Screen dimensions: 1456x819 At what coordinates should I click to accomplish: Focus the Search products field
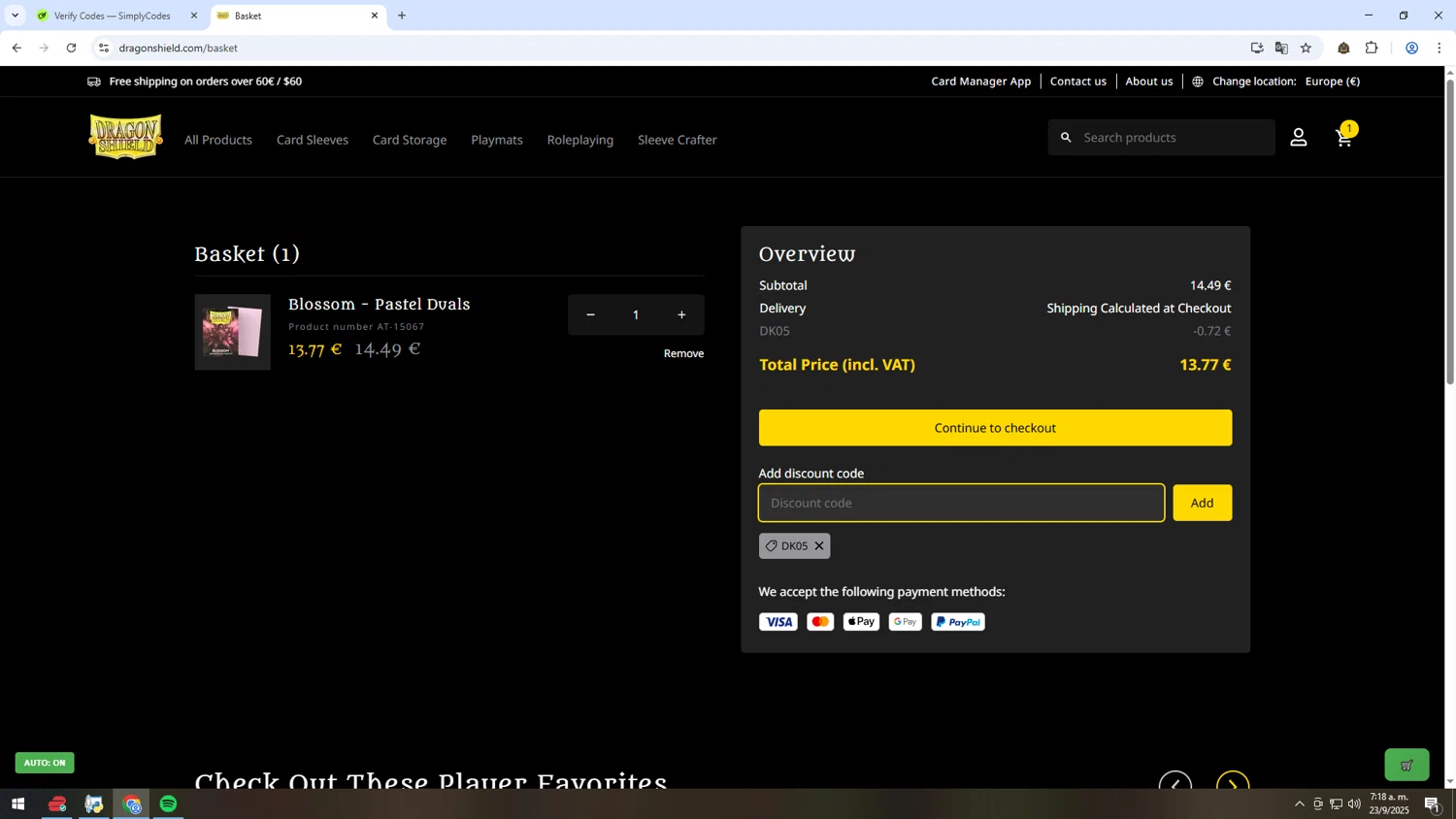click(1162, 138)
